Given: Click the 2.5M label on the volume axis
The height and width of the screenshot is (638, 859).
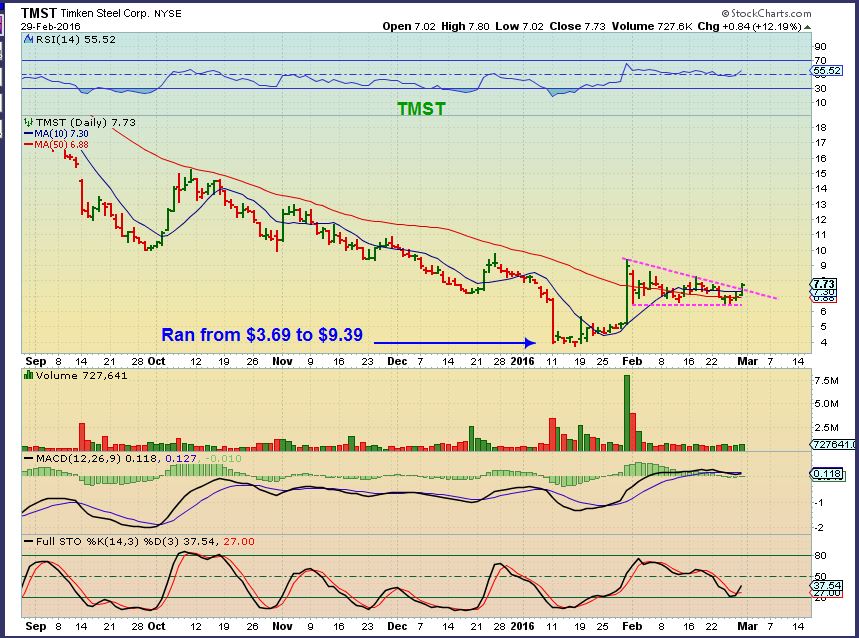Looking at the screenshot, I should tap(826, 427).
